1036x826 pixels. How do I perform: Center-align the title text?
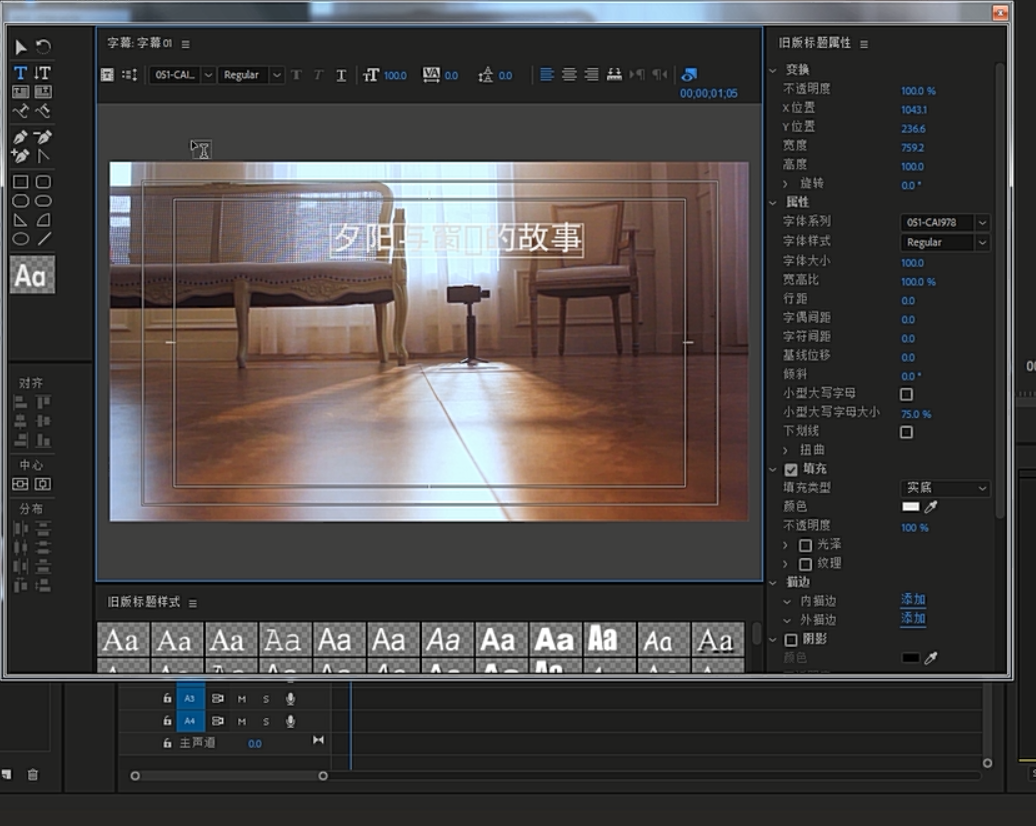pyautogui.click(x=569, y=75)
